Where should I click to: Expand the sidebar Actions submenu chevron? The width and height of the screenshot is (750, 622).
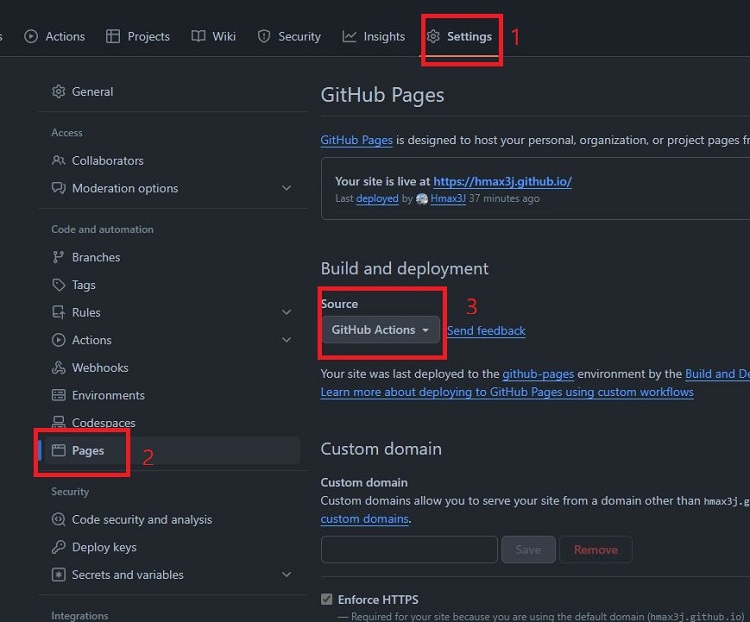[287, 340]
